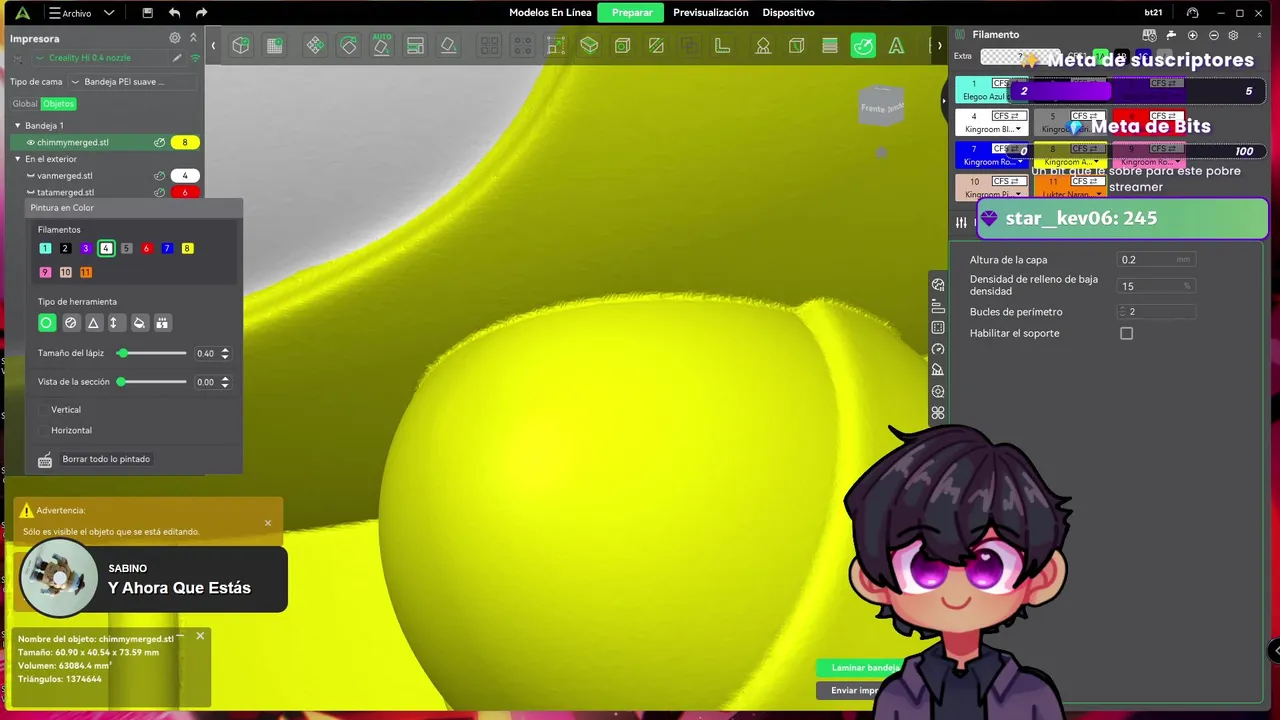
Task: Select filament 1 in the color painting panel
Action: [45, 248]
